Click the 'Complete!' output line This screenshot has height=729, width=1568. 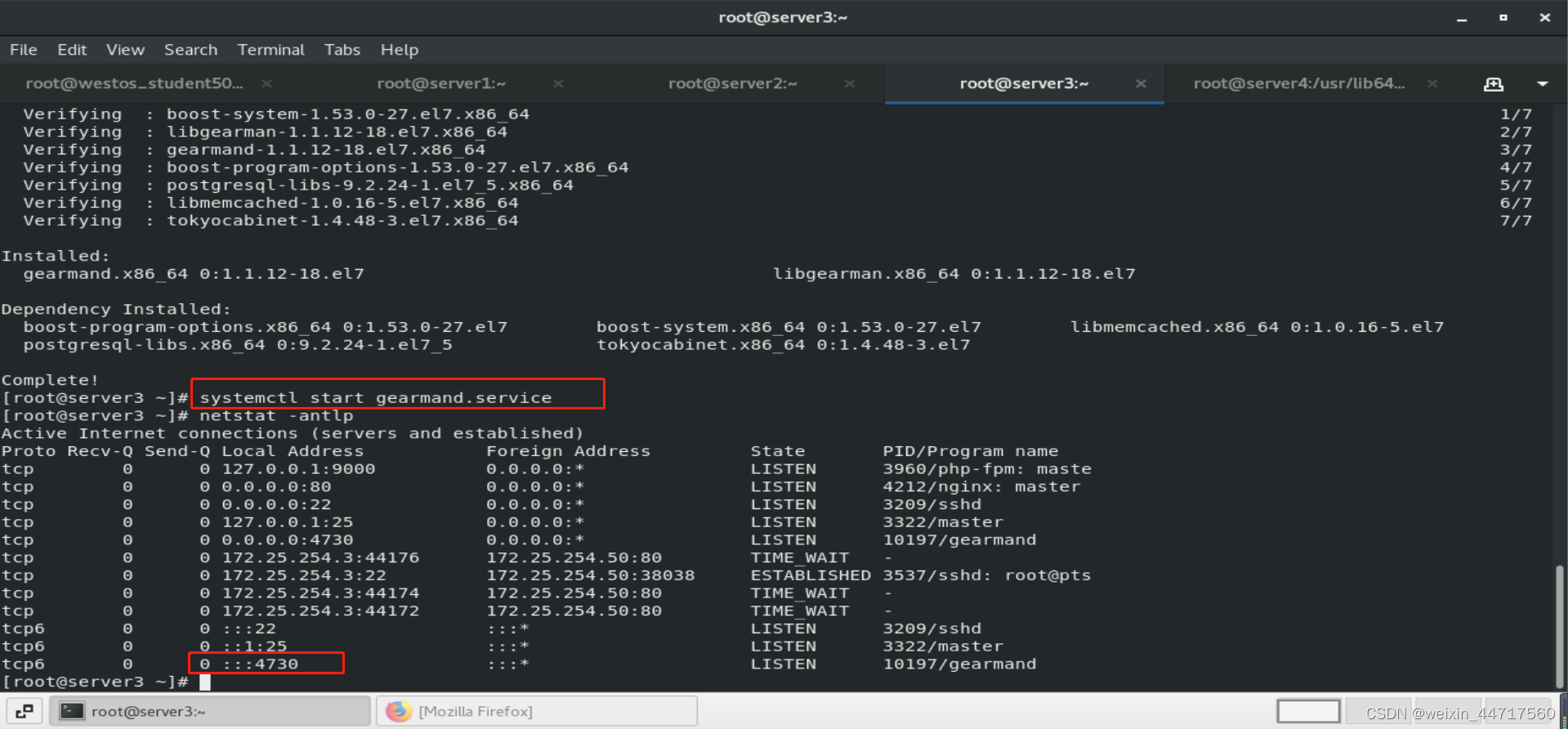50,380
